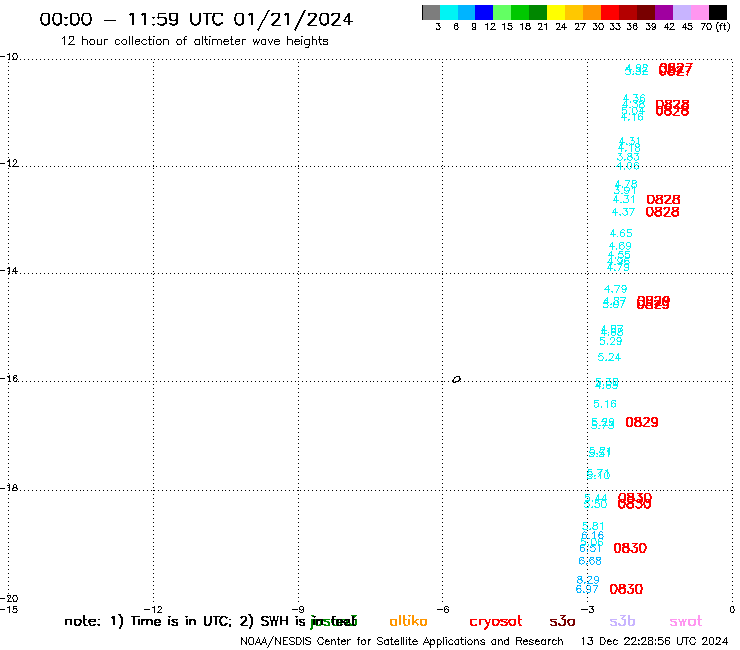This screenshot has height=650, width=740.
Task: Click the wave height value 4.69
Action: 620,246
